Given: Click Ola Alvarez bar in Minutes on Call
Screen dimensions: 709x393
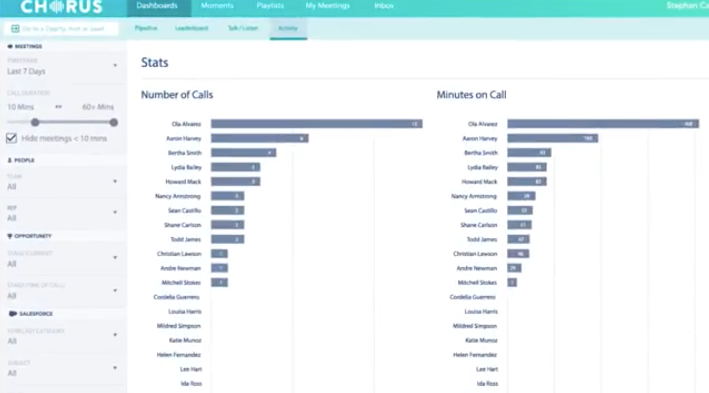Looking at the screenshot, I should coord(603,124).
